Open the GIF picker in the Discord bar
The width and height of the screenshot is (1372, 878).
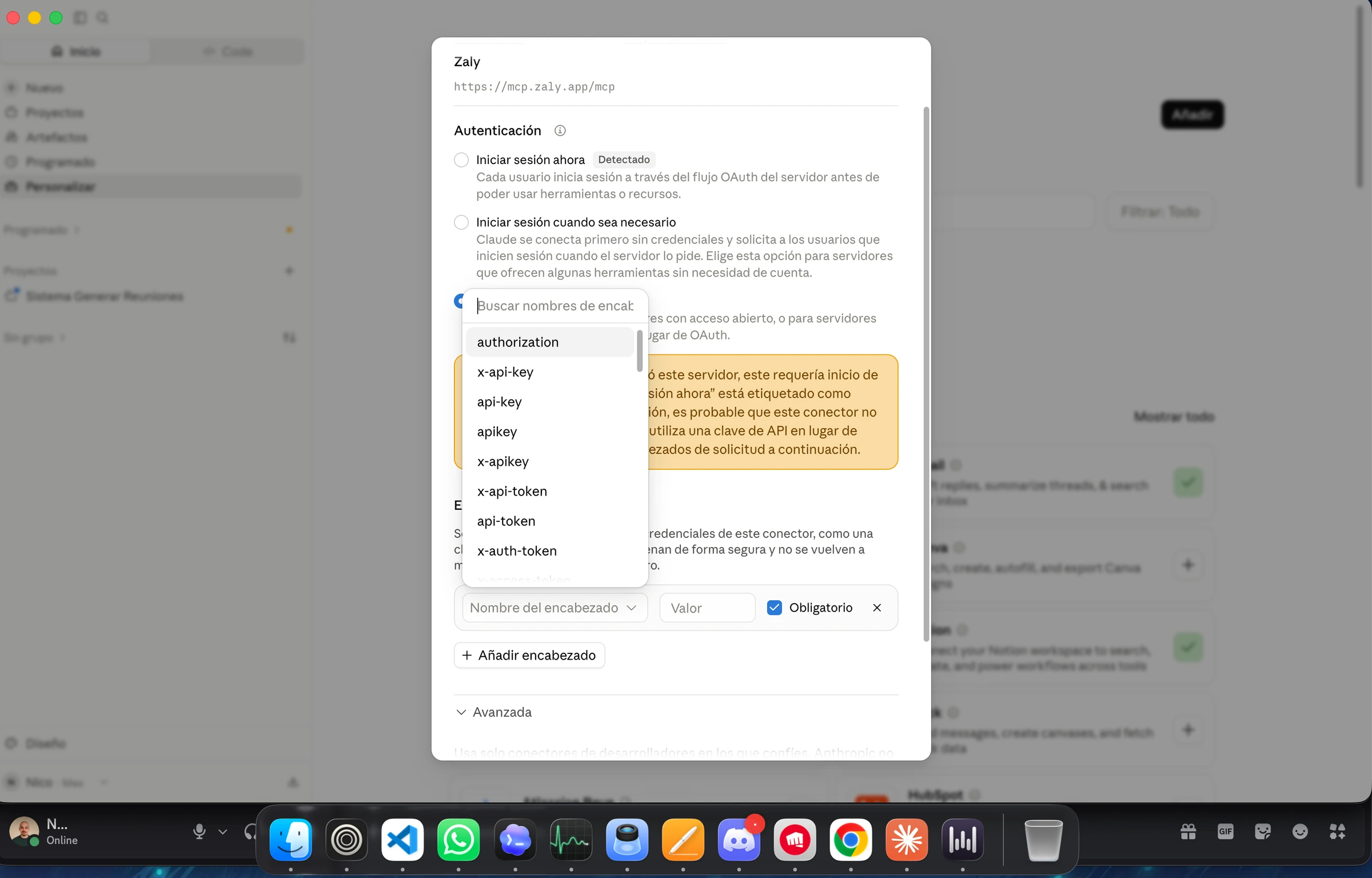1225,831
